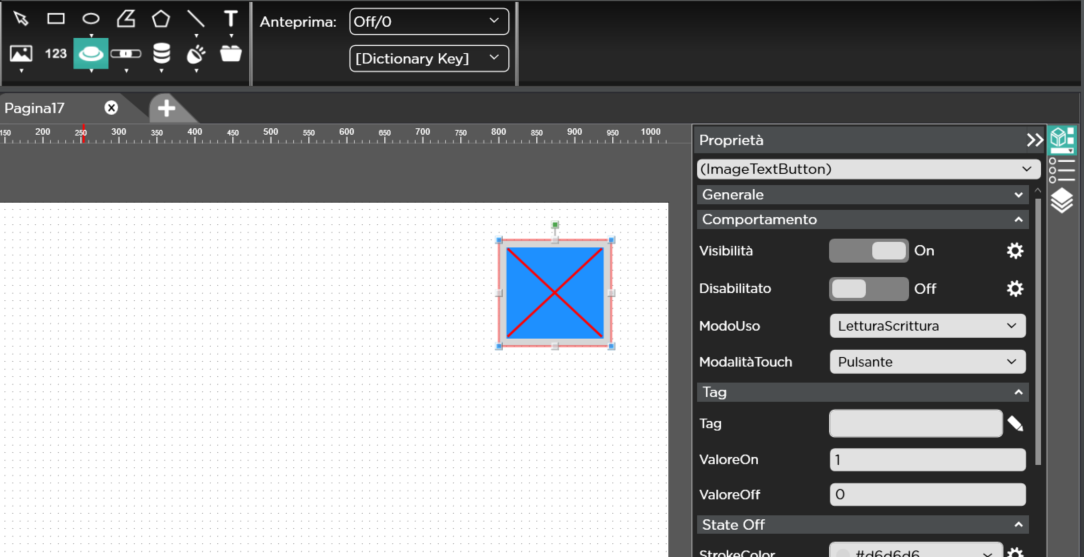
Task: Select the Text tool
Action: tap(231, 19)
